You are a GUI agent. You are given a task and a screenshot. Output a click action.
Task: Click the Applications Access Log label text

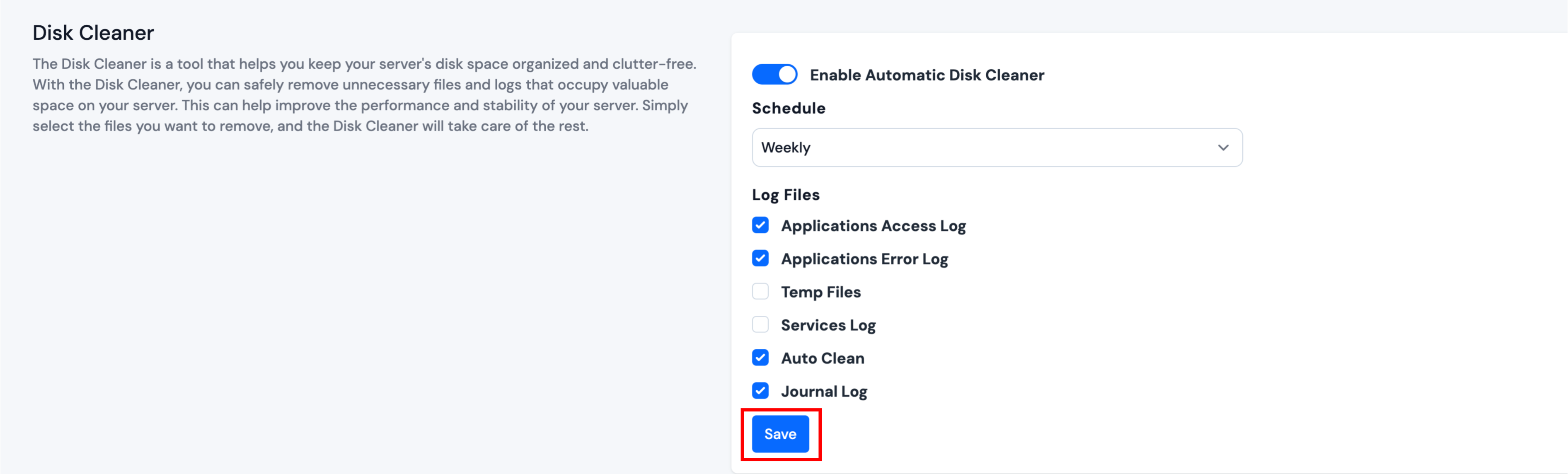(873, 226)
